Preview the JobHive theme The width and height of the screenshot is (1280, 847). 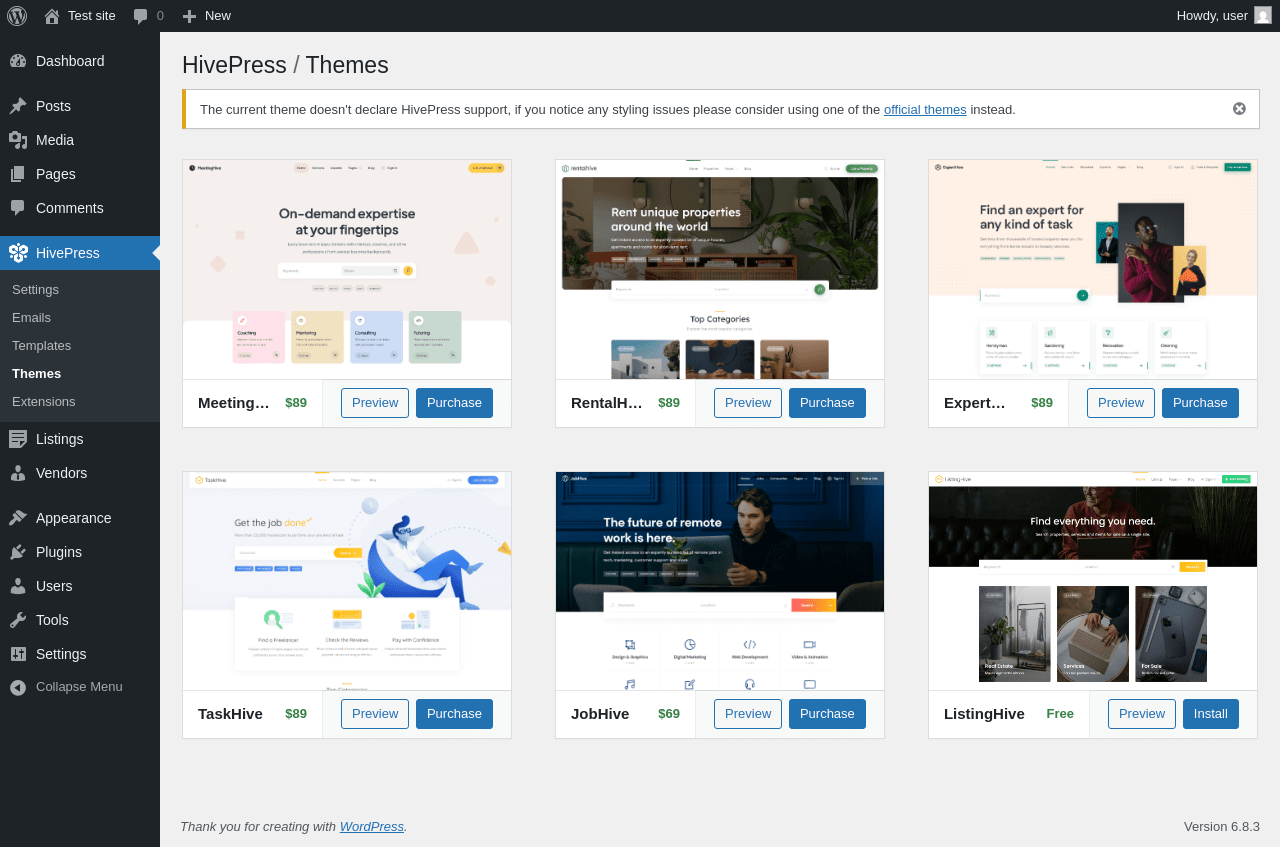pyautogui.click(x=748, y=714)
